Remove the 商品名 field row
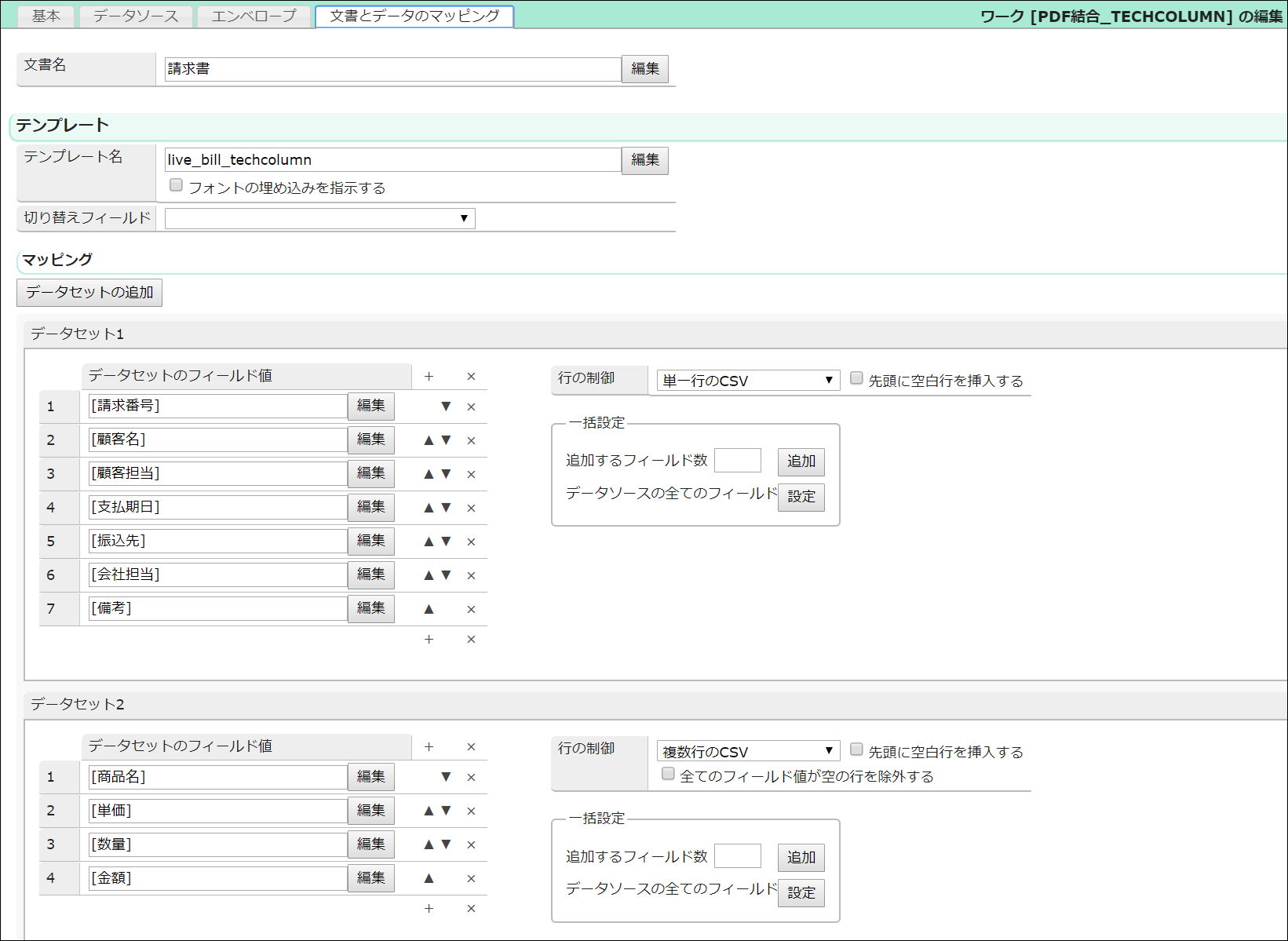The width and height of the screenshot is (1288, 941). coord(471,777)
